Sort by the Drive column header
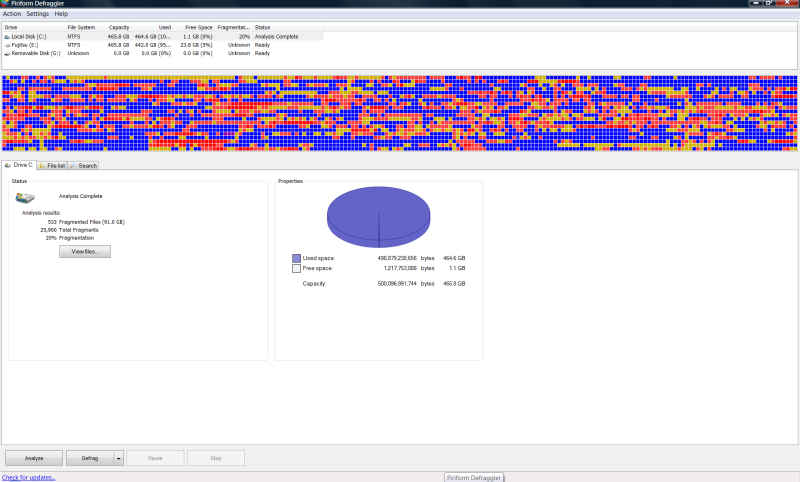This screenshot has width=800, height=482. (x=34, y=28)
